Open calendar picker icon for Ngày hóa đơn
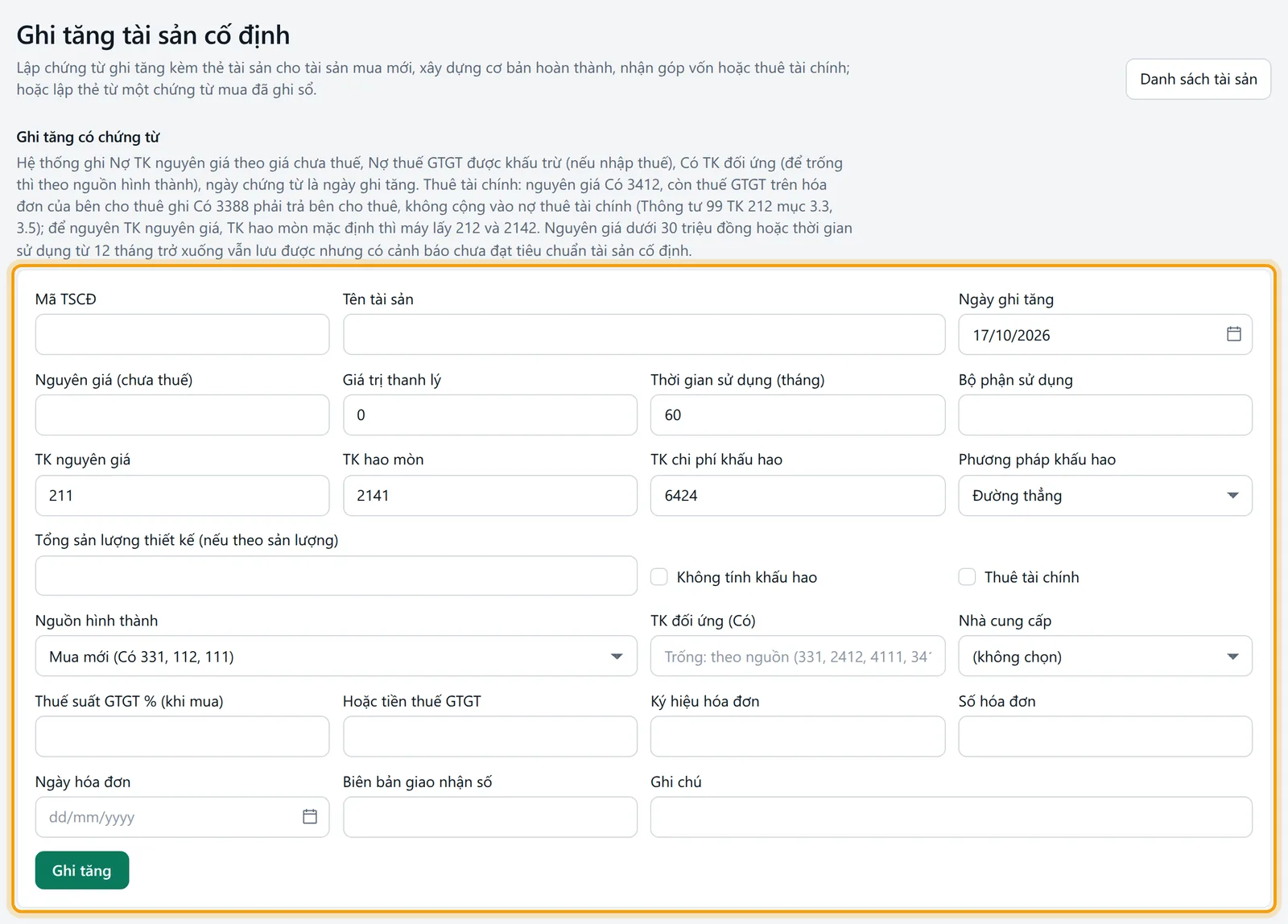The width and height of the screenshot is (1288, 924). (310, 817)
